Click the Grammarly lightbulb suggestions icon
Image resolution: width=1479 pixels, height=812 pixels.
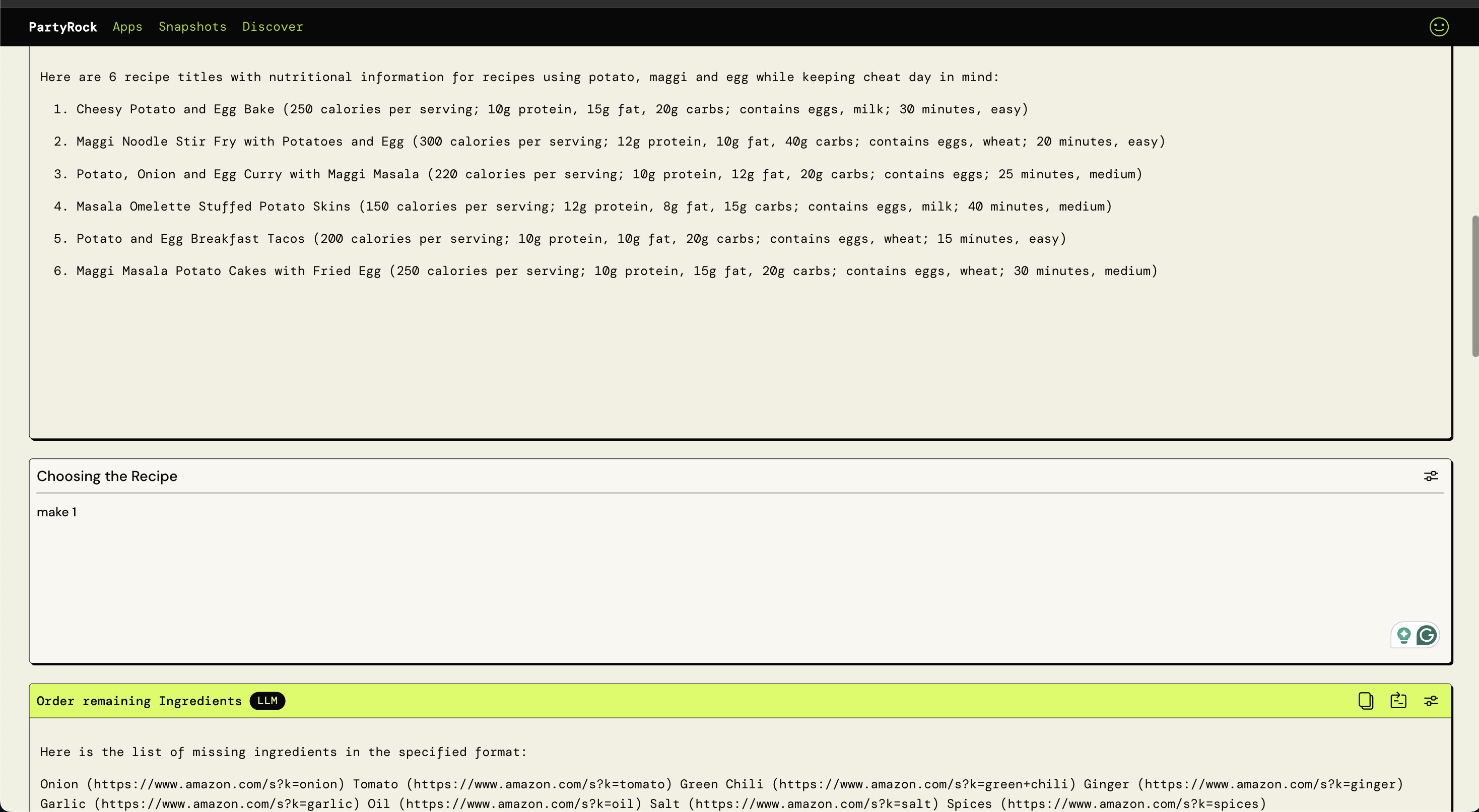tap(1404, 635)
